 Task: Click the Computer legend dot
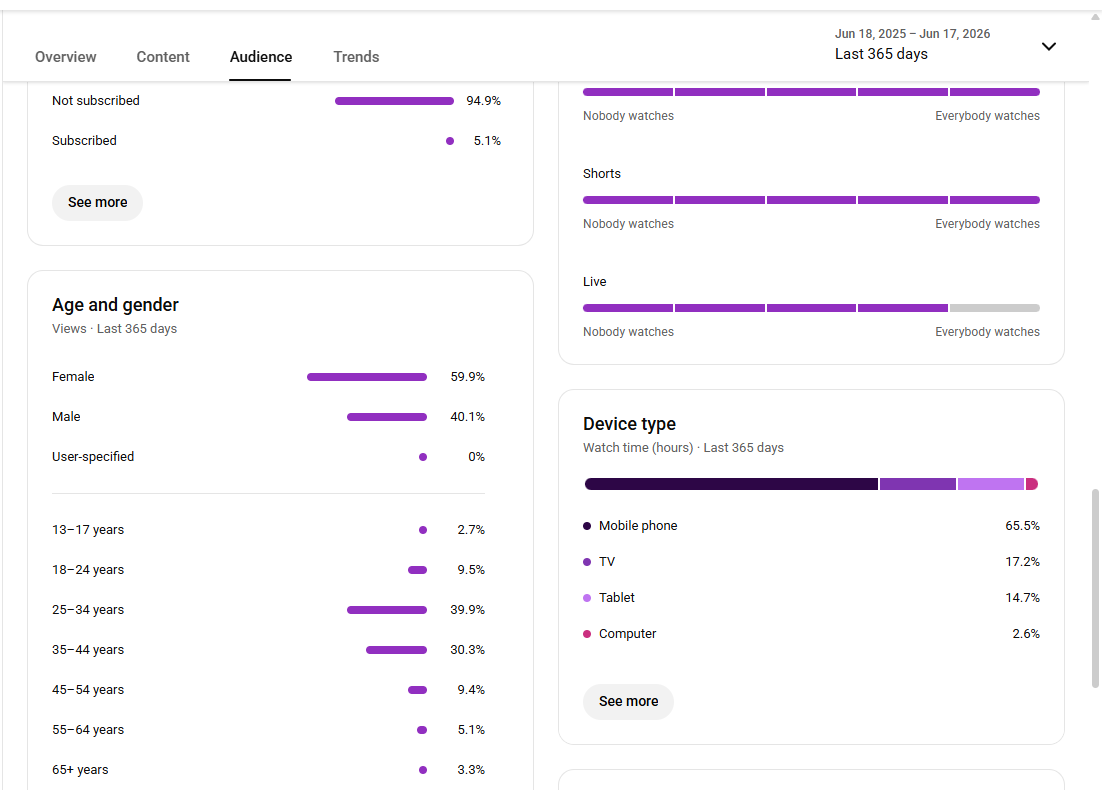click(x=587, y=634)
